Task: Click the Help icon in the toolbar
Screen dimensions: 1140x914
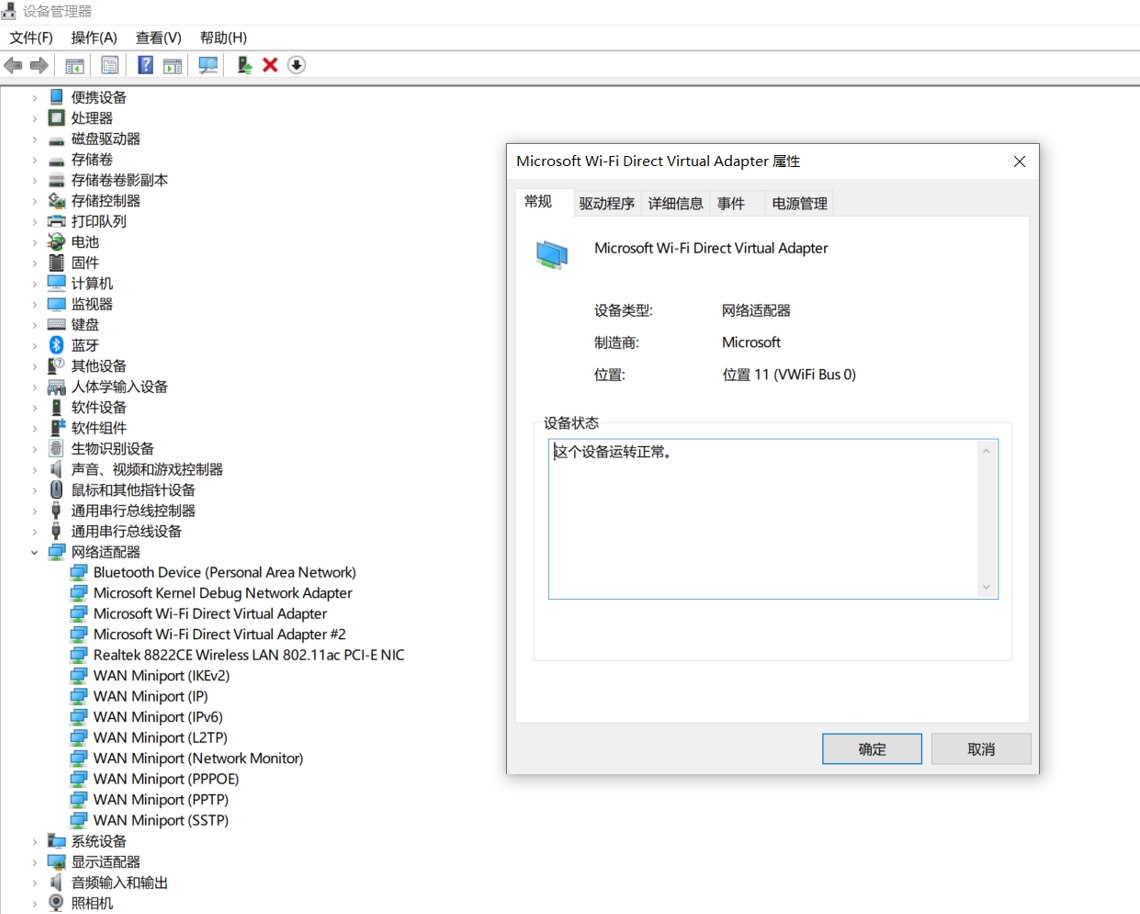Action: click(x=145, y=65)
